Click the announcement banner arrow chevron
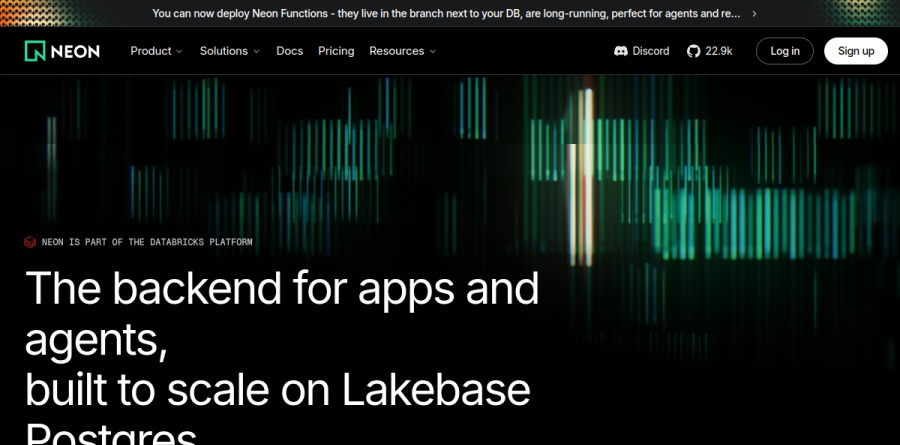This screenshot has height=445, width=900. (x=754, y=13)
